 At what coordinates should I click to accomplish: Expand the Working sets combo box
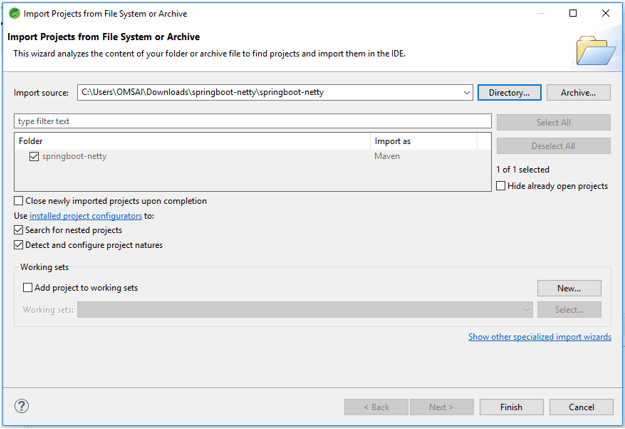coord(526,310)
